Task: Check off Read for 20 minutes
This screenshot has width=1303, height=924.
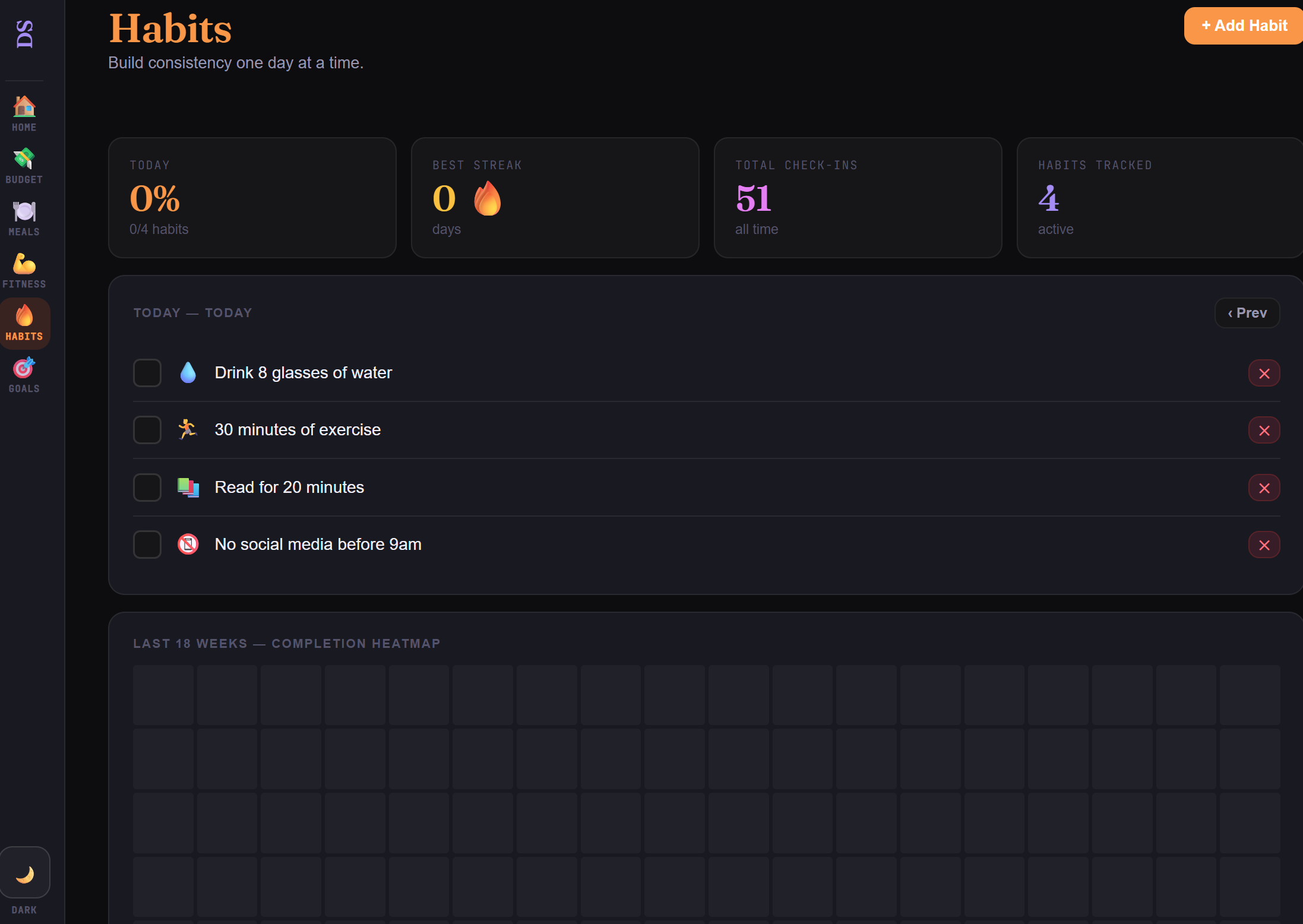Action: coord(147,488)
